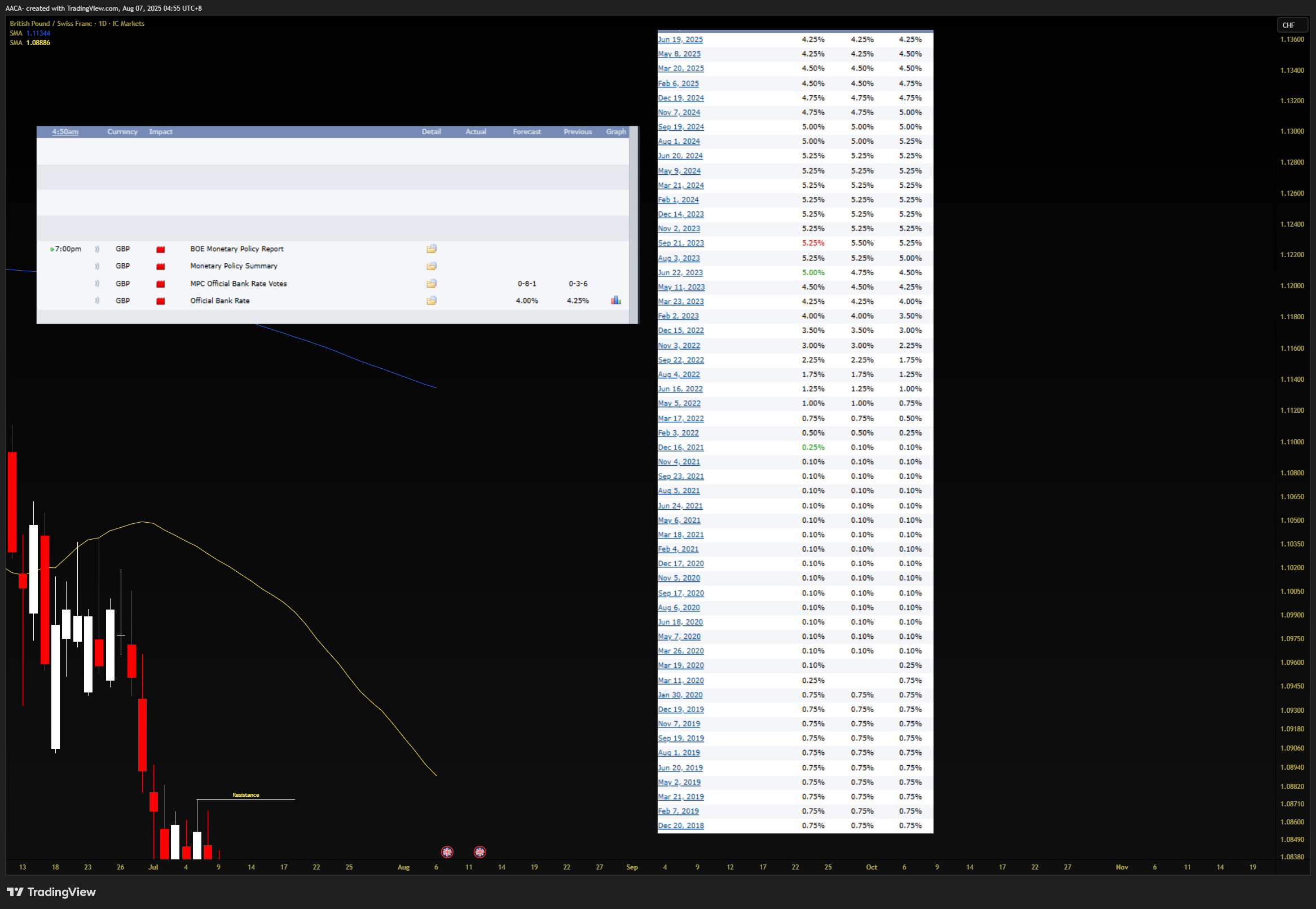Open the Feb 6, 2025 rate decision link
This screenshot has width=1316, height=909.
pyautogui.click(x=678, y=83)
